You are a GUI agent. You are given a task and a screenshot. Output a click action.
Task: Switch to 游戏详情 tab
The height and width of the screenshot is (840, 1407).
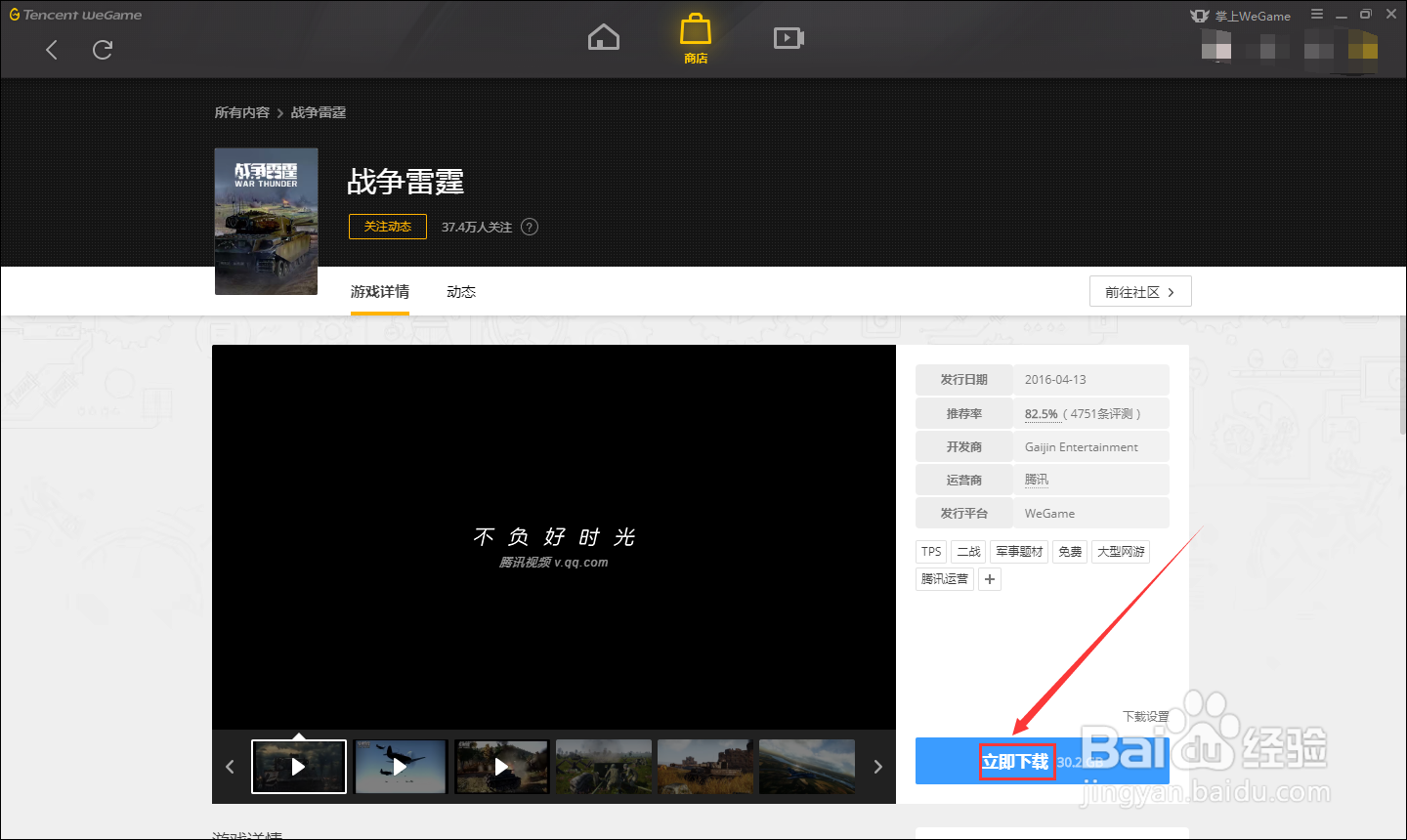click(x=380, y=292)
